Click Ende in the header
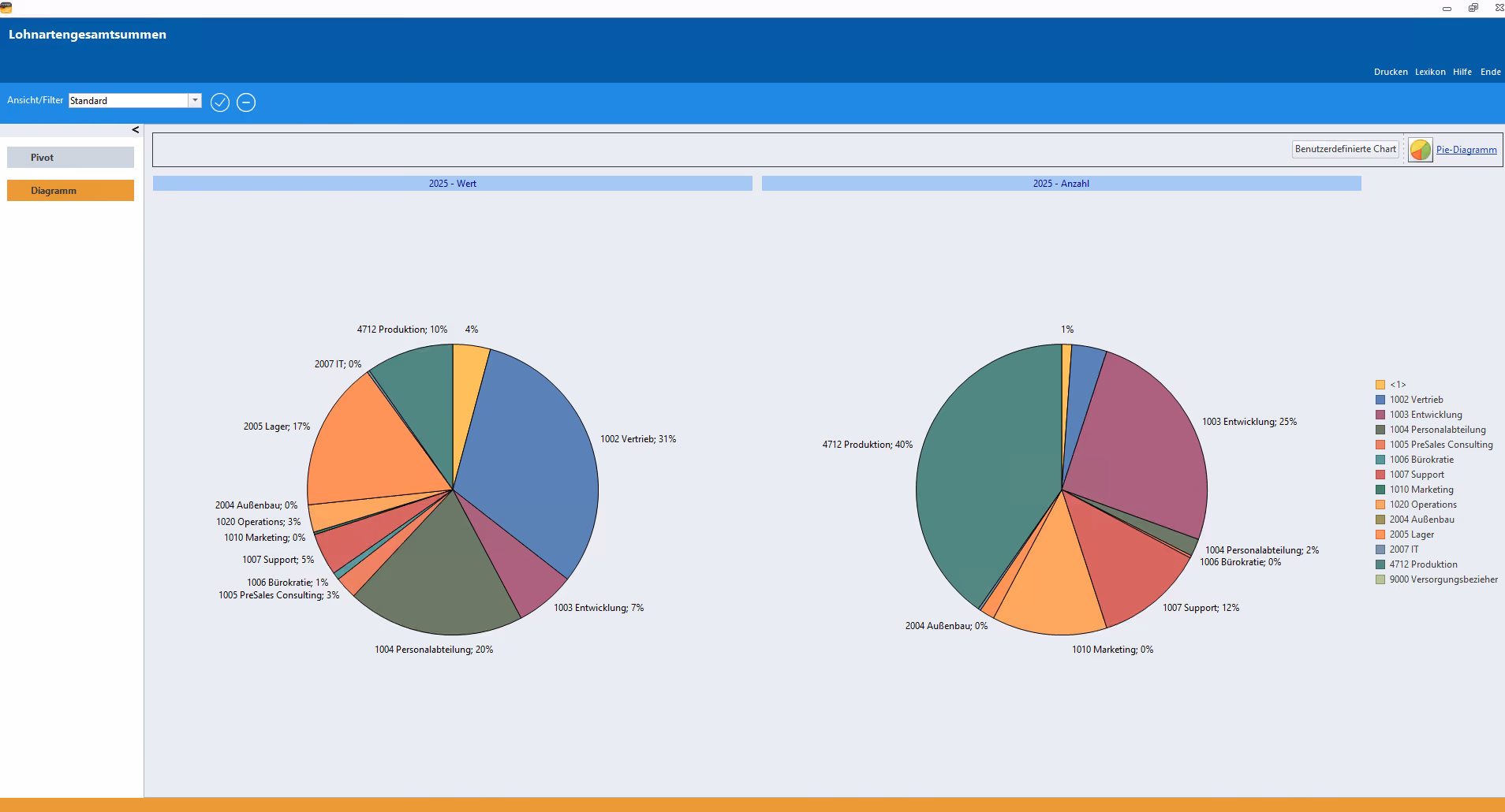 1490,72
